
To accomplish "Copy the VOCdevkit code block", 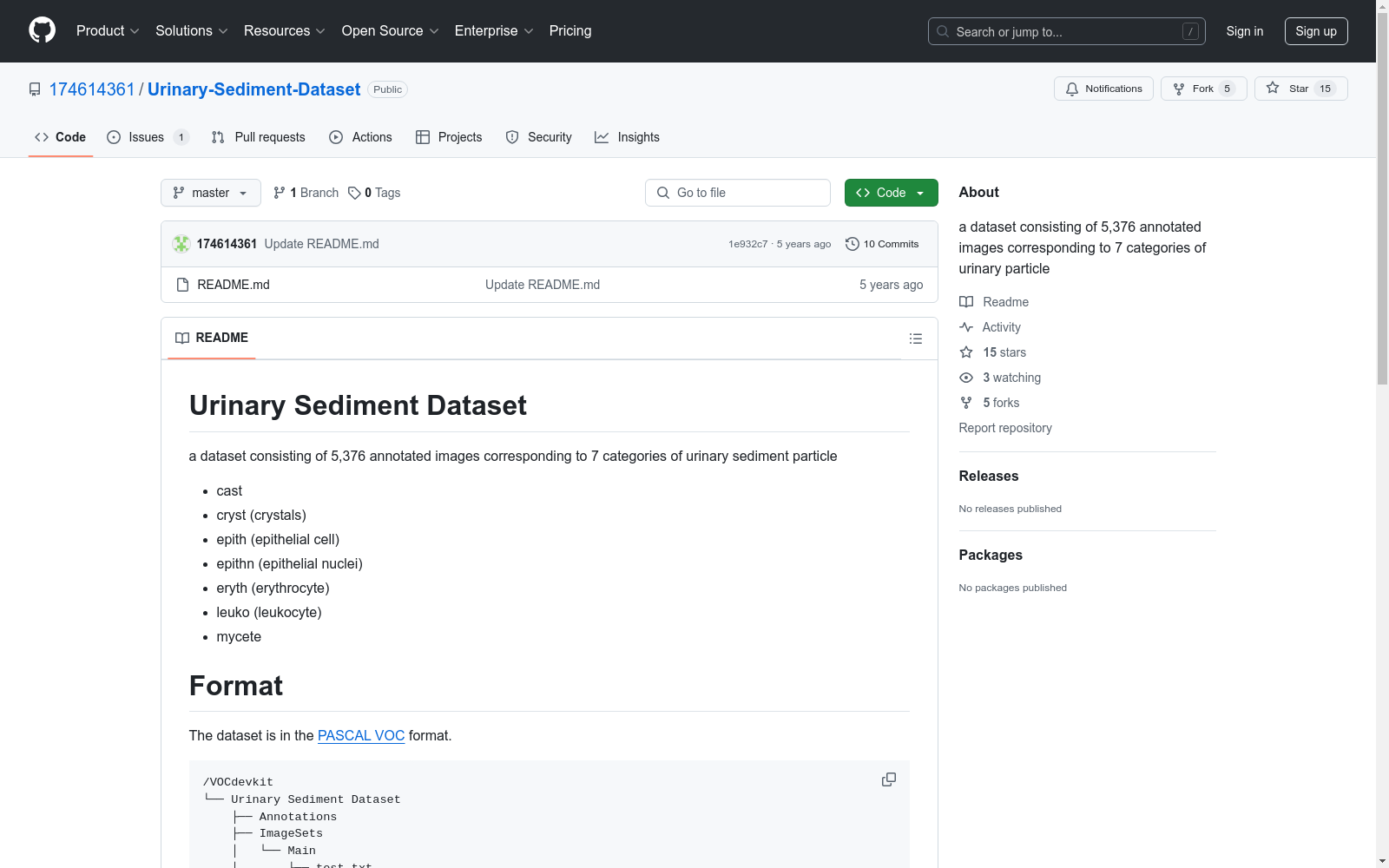I will (889, 779).
